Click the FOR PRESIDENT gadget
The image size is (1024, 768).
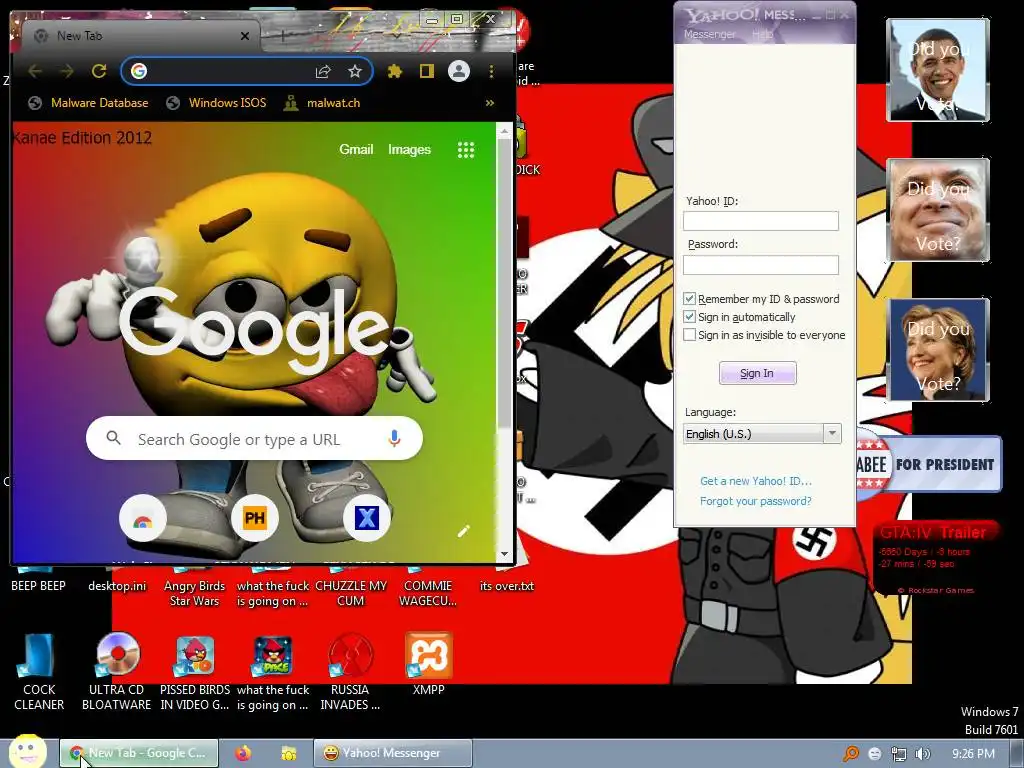929,464
